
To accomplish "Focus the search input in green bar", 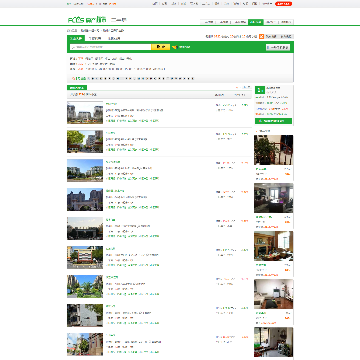I will (x=111, y=47).
